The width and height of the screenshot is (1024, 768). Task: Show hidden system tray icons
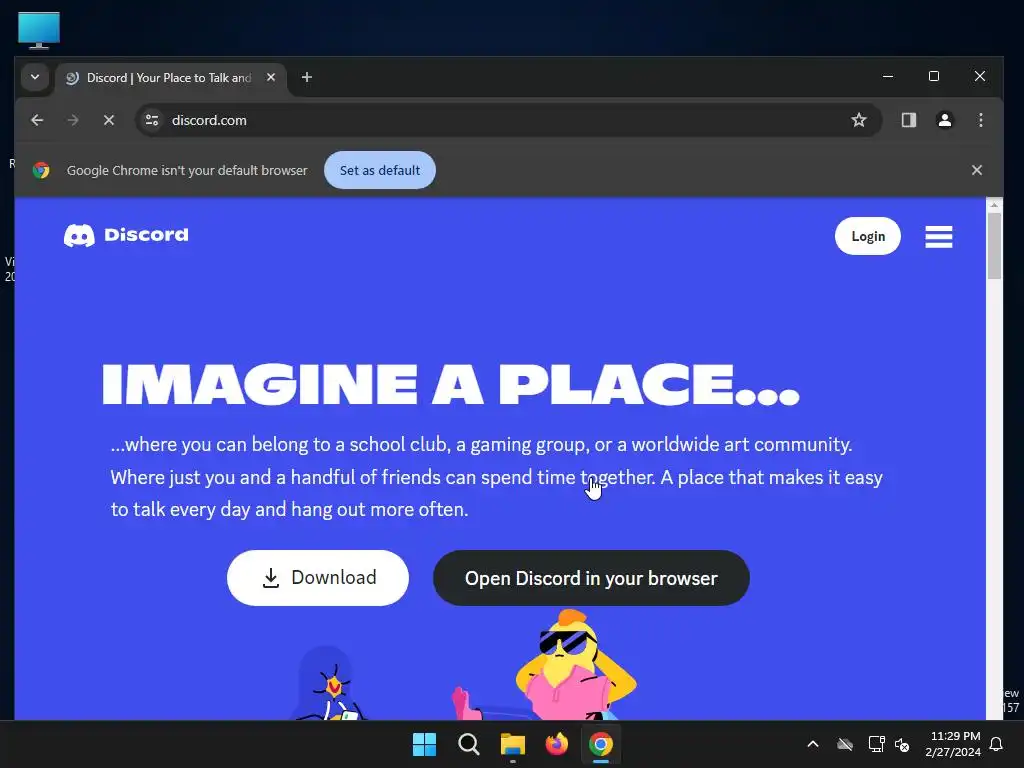coord(813,744)
